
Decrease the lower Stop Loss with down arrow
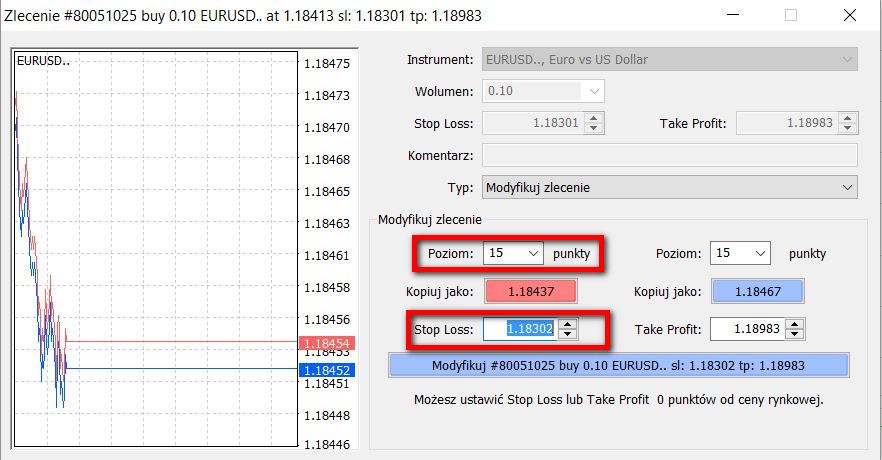pos(568,334)
